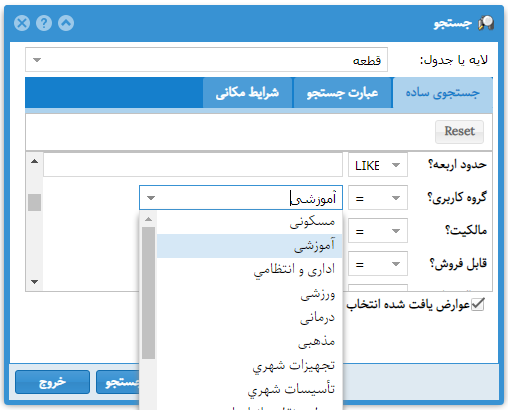The image size is (508, 410).
Task: Open the لایه یا جدول dropdown showing قطعه
Action: pos(206,60)
